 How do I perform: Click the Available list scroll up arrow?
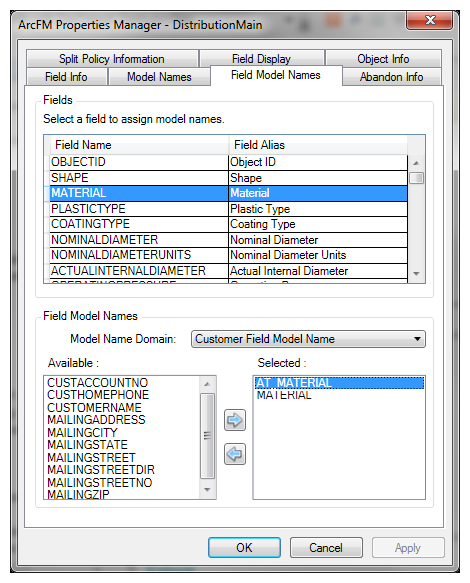click(x=207, y=384)
